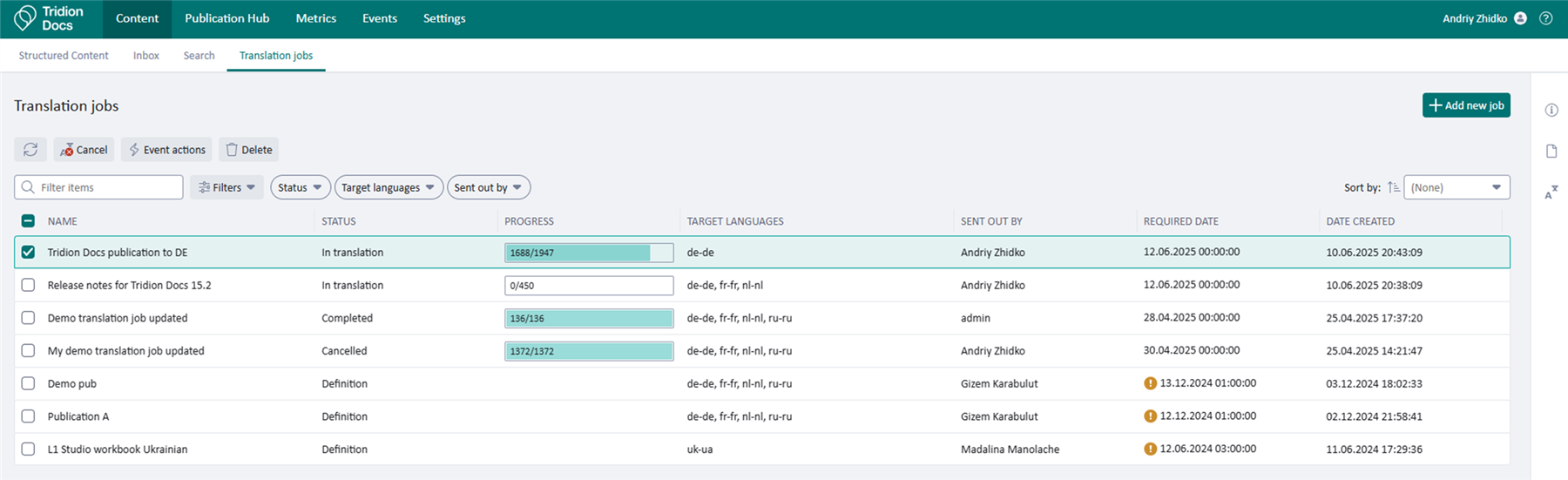
Task: Switch to the Publication Hub menu
Action: click(226, 18)
